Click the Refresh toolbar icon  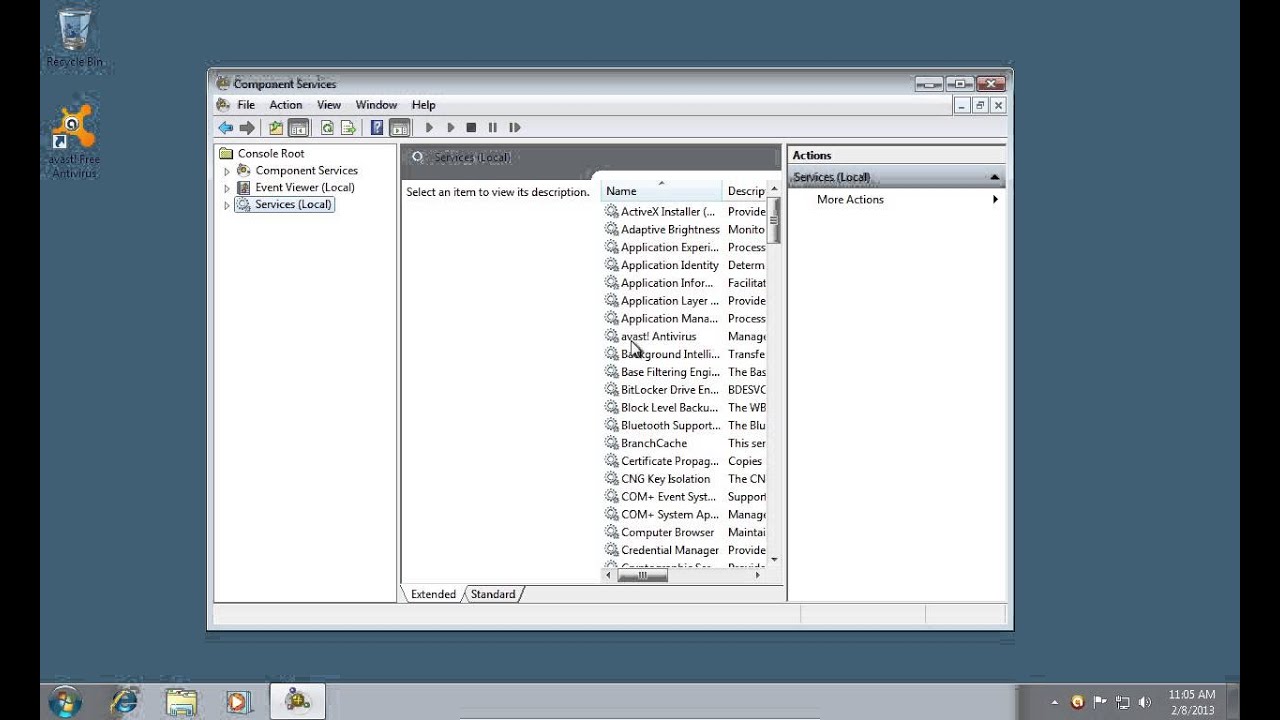327,128
